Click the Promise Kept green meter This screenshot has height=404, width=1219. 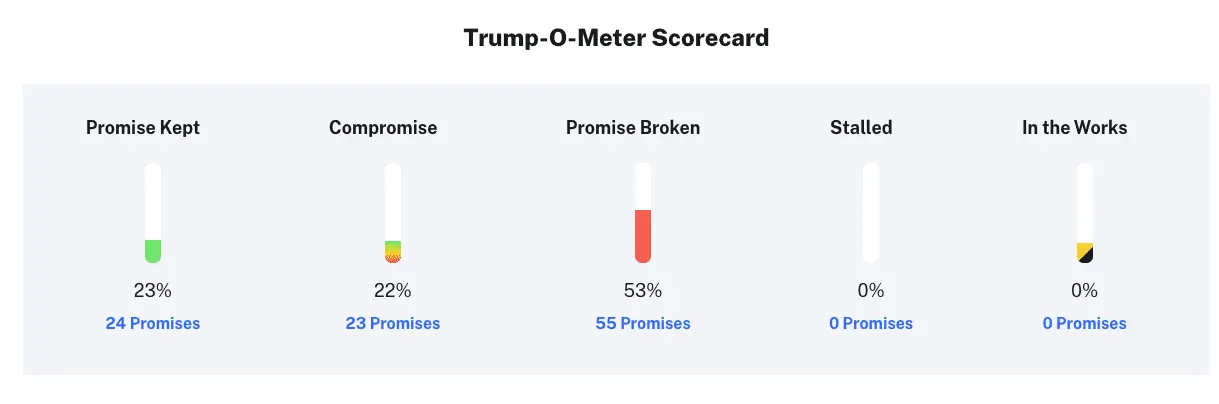click(153, 213)
